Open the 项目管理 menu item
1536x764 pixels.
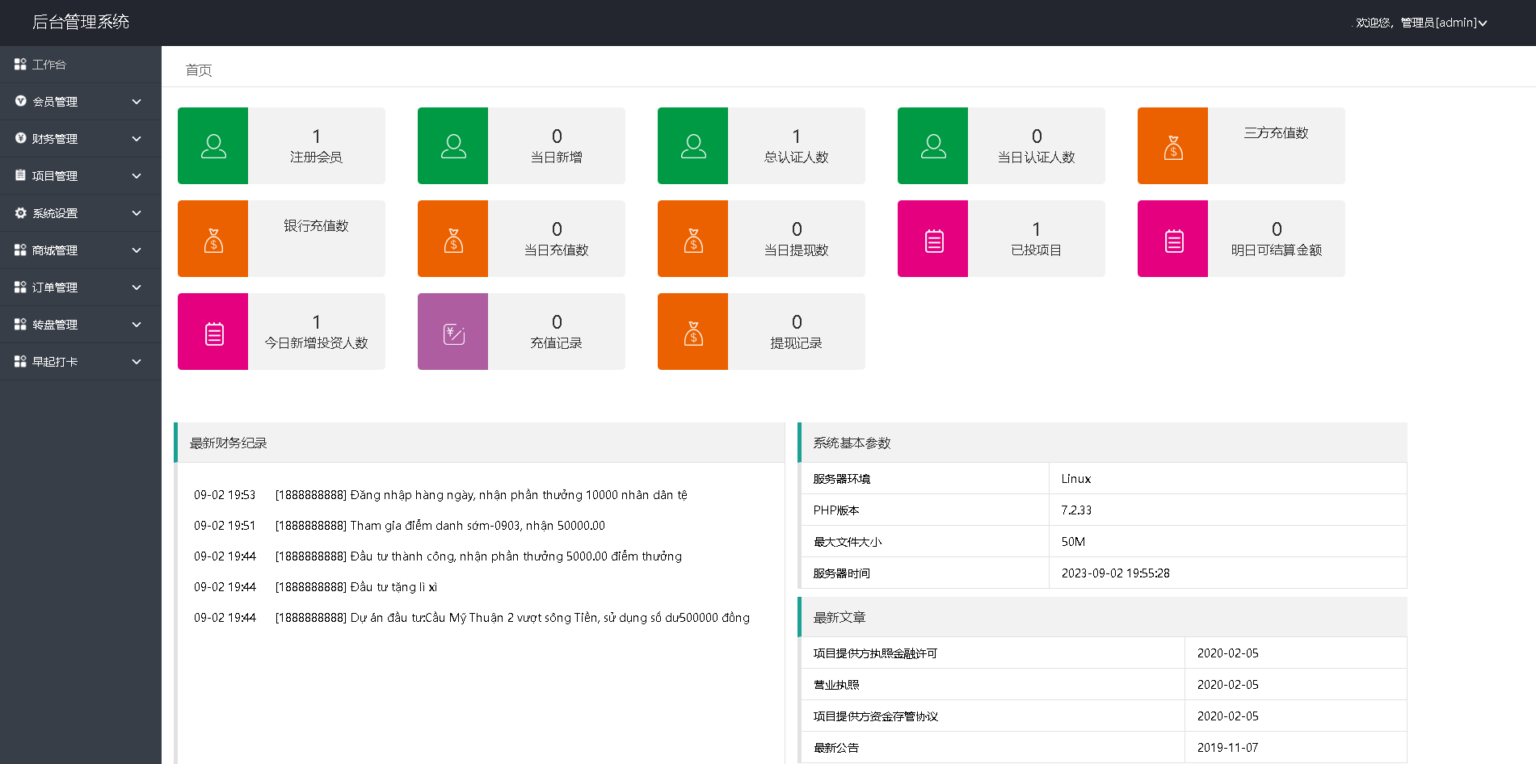tap(80, 176)
